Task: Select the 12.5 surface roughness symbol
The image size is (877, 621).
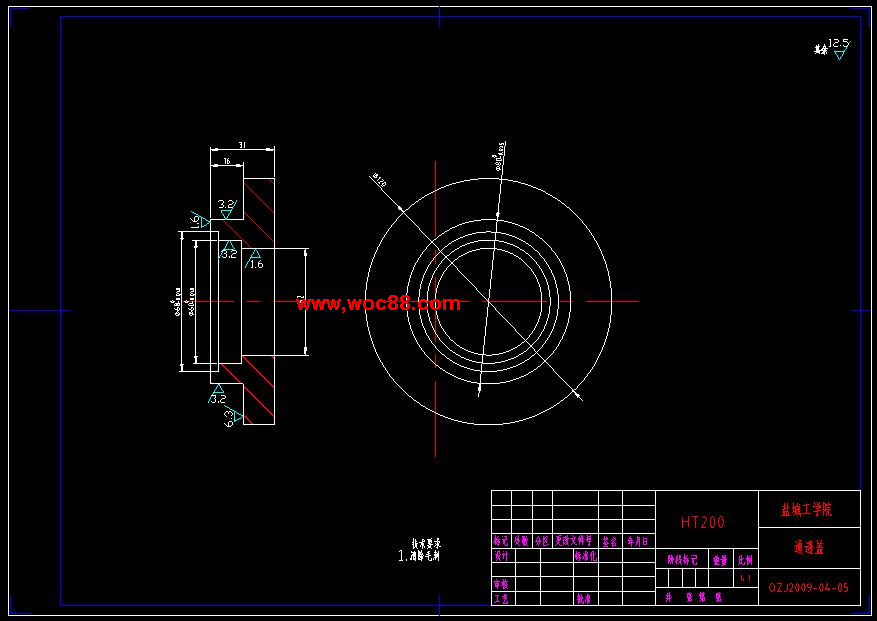Action: tap(838, 48)
